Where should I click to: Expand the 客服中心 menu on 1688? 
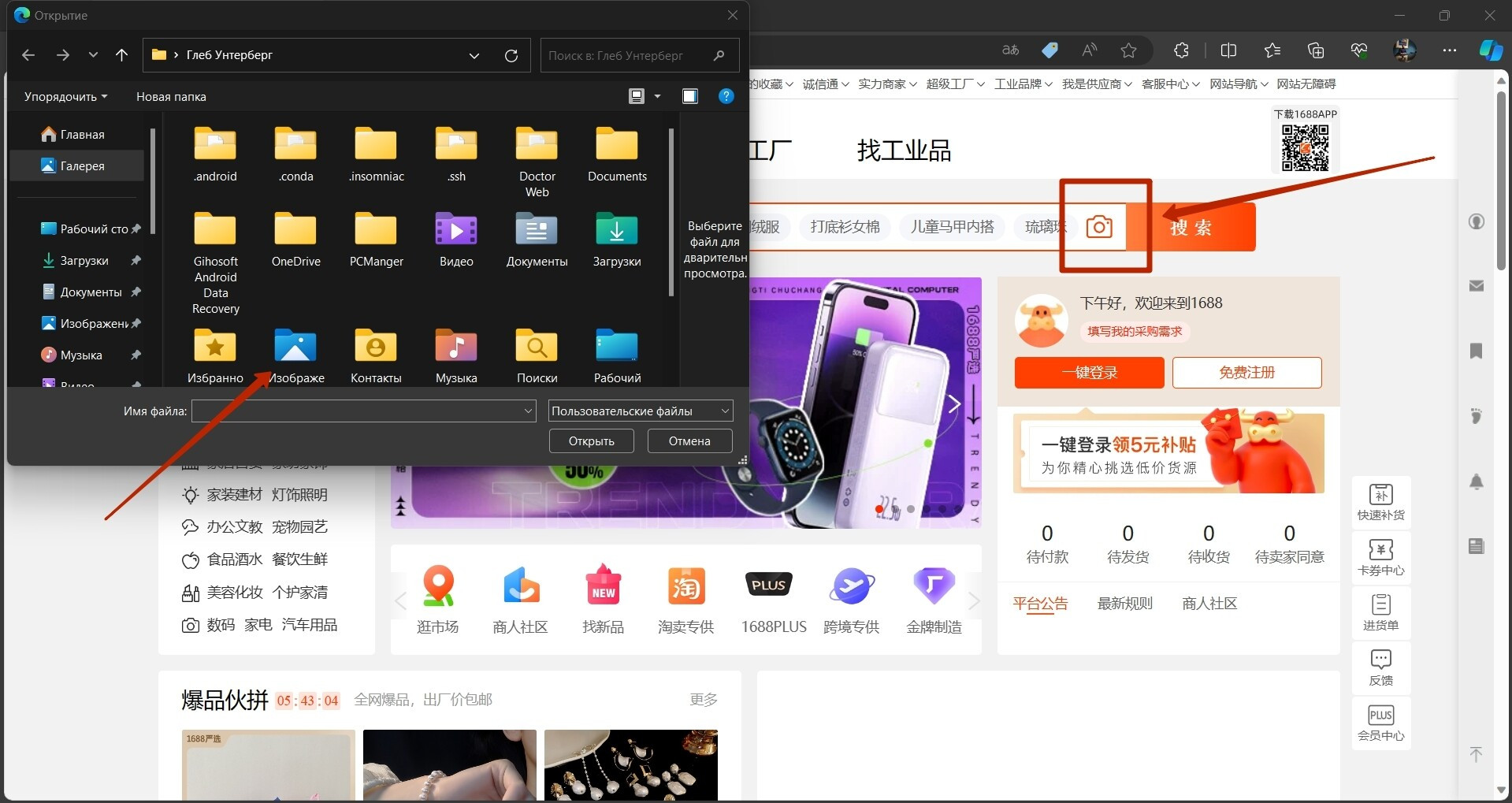tap(1170, 84)
